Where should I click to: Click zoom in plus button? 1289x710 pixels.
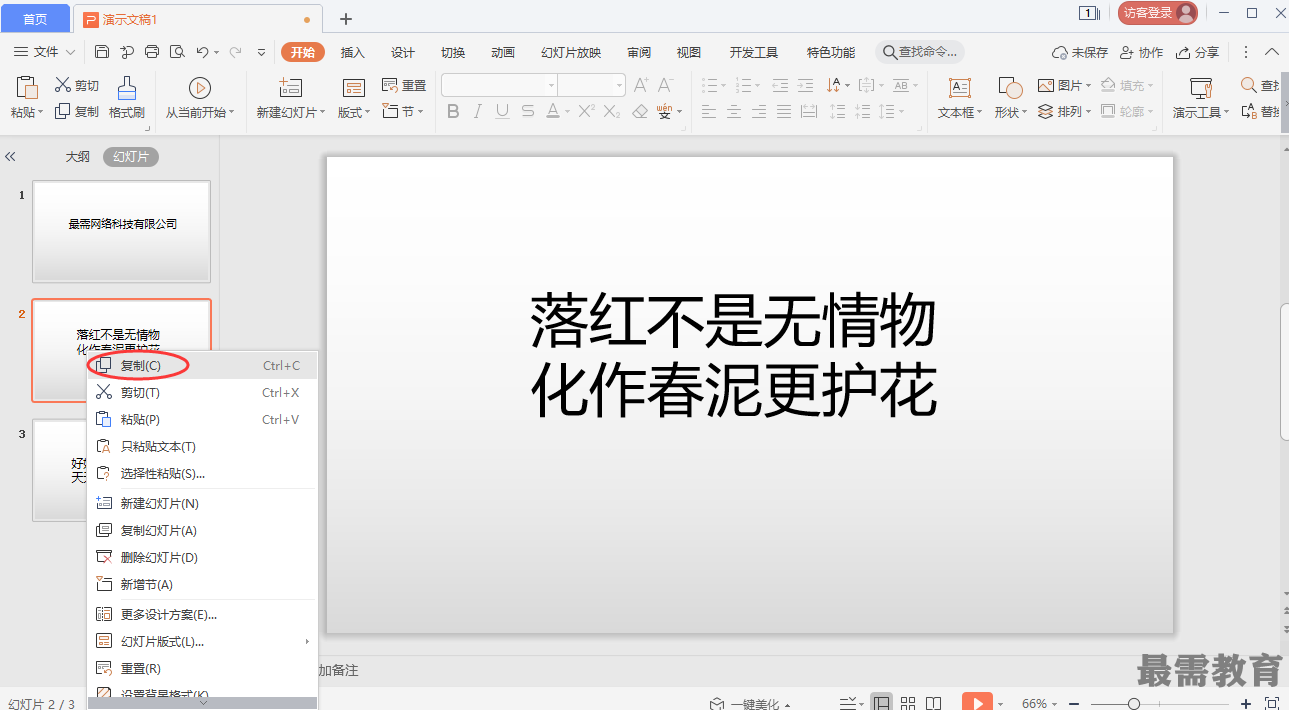1245,704
